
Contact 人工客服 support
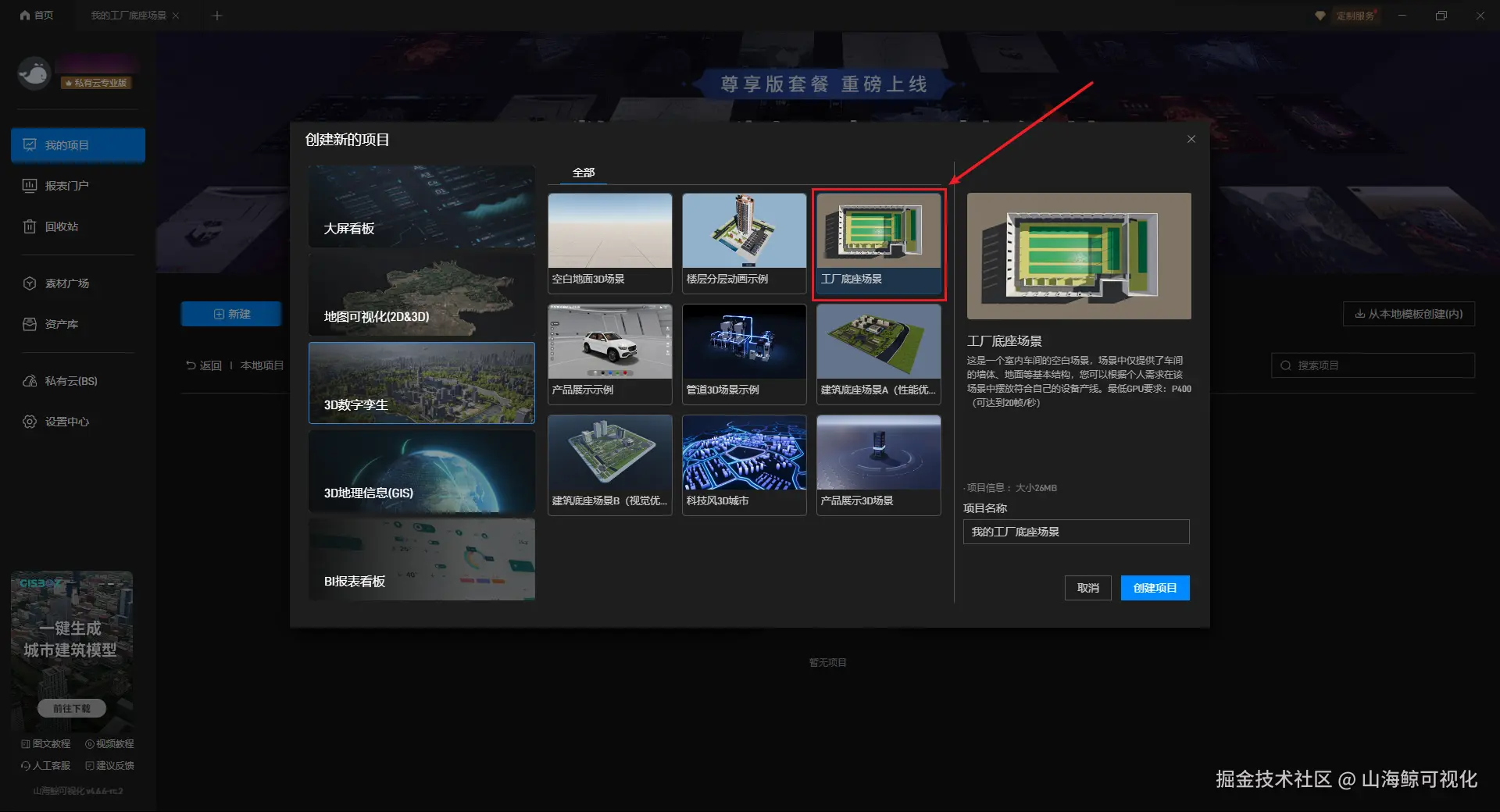(46, 766)
